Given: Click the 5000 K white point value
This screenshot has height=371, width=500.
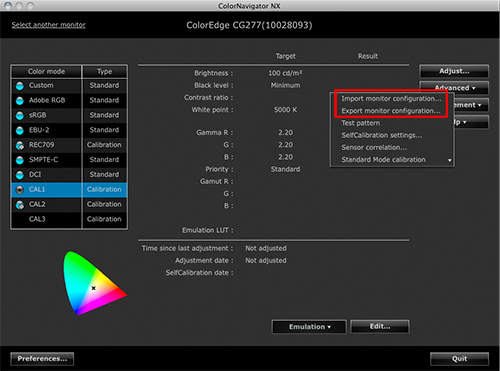Looking at the screenshot, I should (285, 110).
